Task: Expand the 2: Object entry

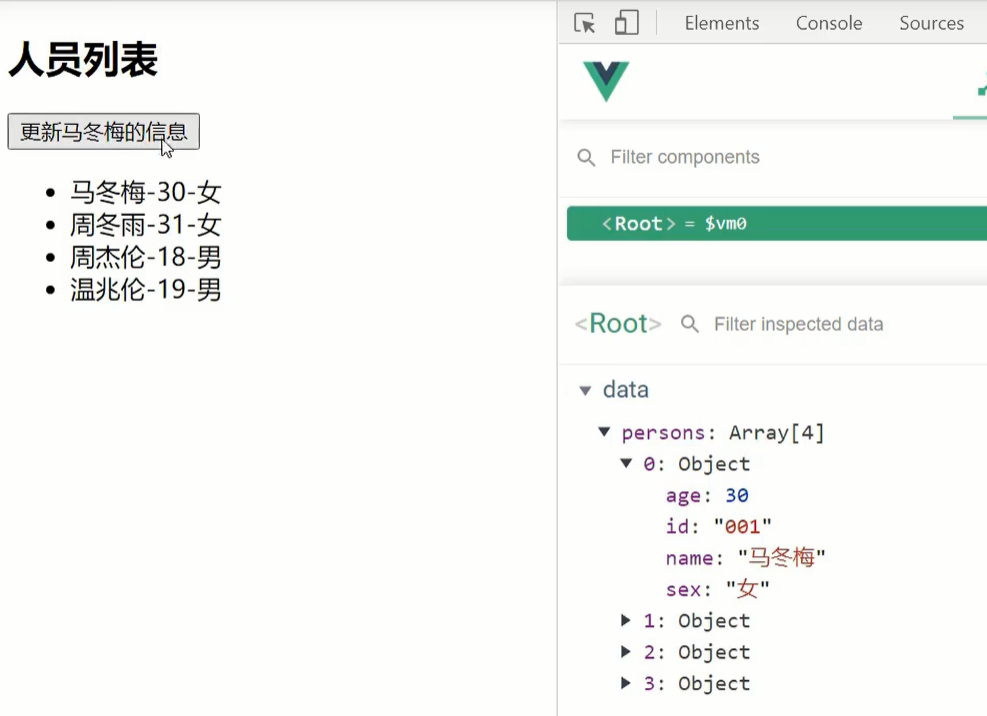Action: pyautogui.click(x=626, y=652)
